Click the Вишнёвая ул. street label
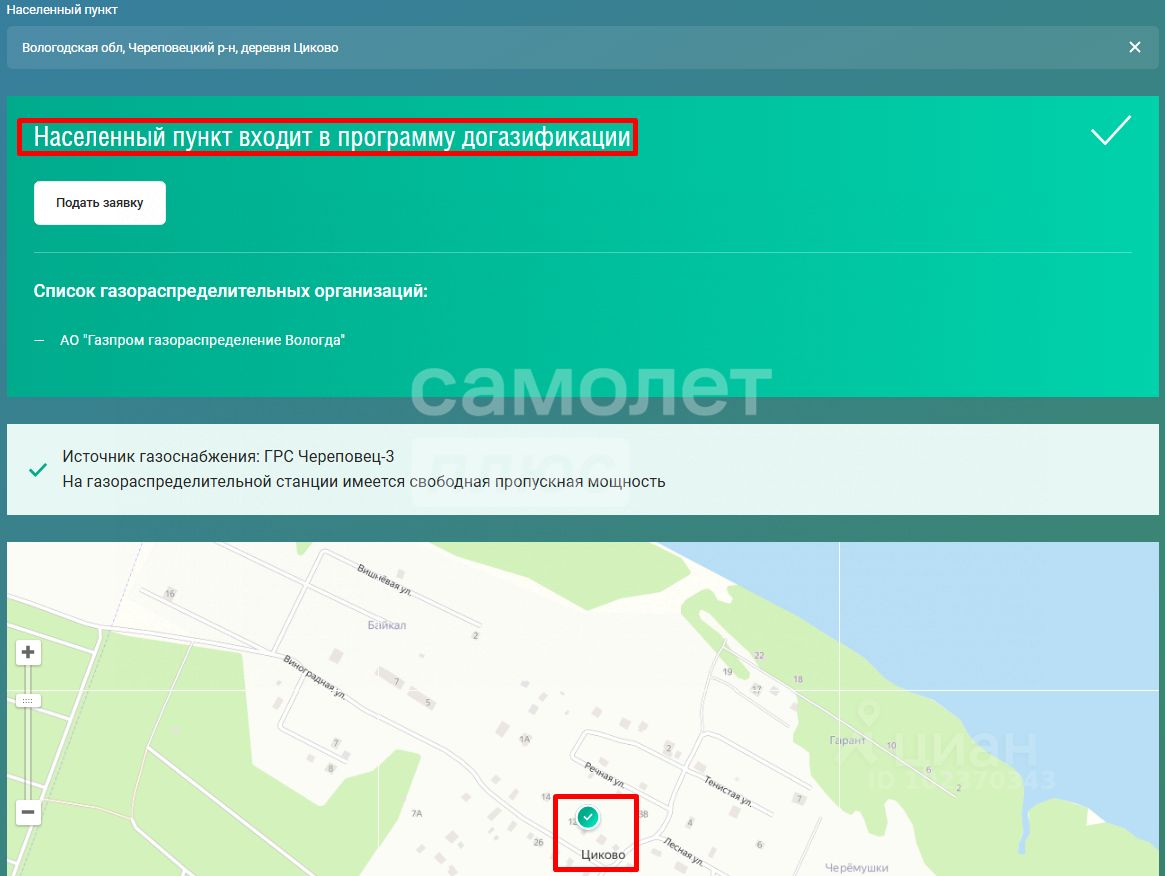The height and width of the screenshot is (876, 1165). (x=384, y=581)
